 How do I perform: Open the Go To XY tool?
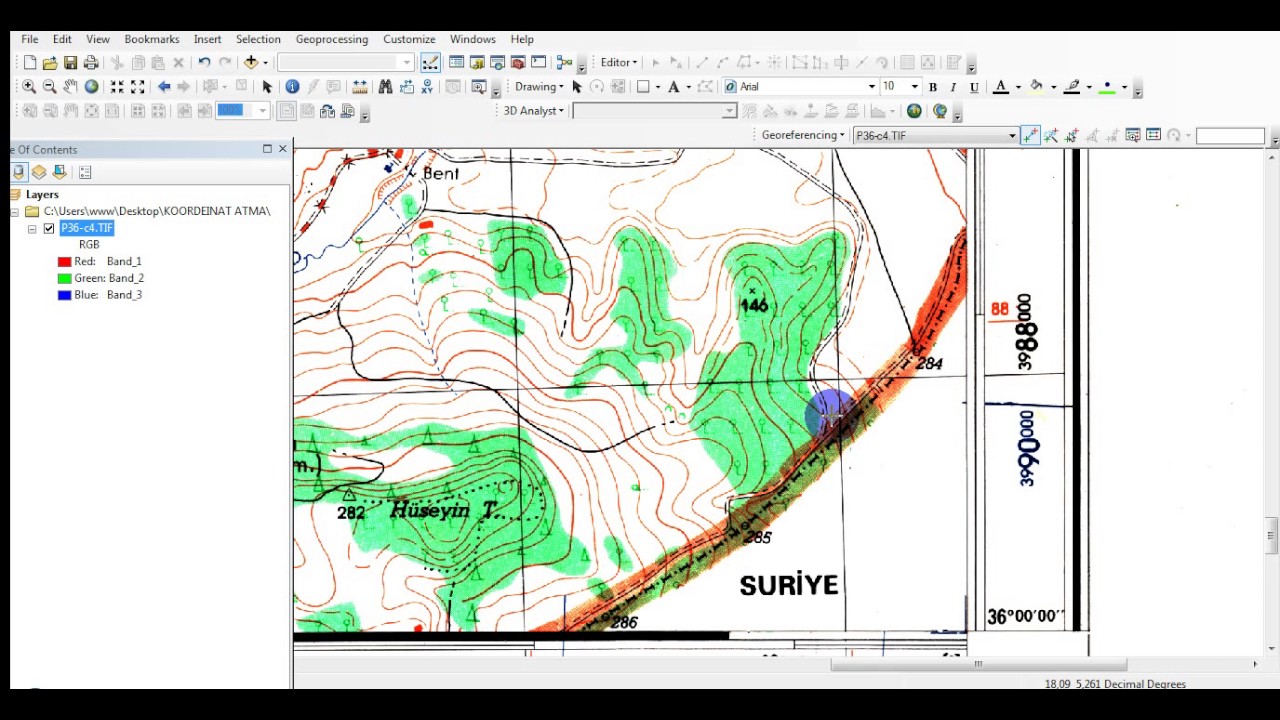coord(427,87)
